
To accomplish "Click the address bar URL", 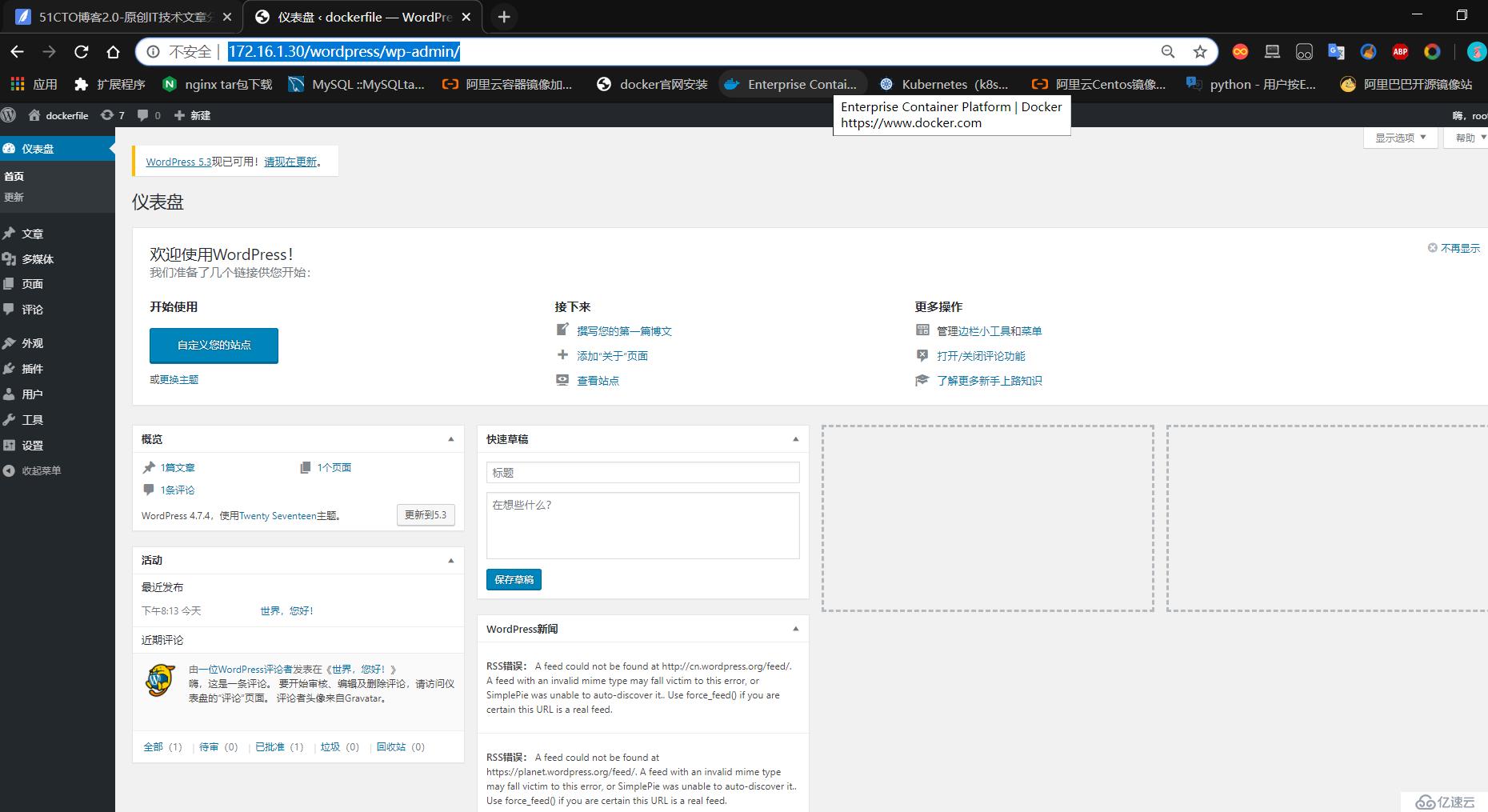I will coord(344,52).
